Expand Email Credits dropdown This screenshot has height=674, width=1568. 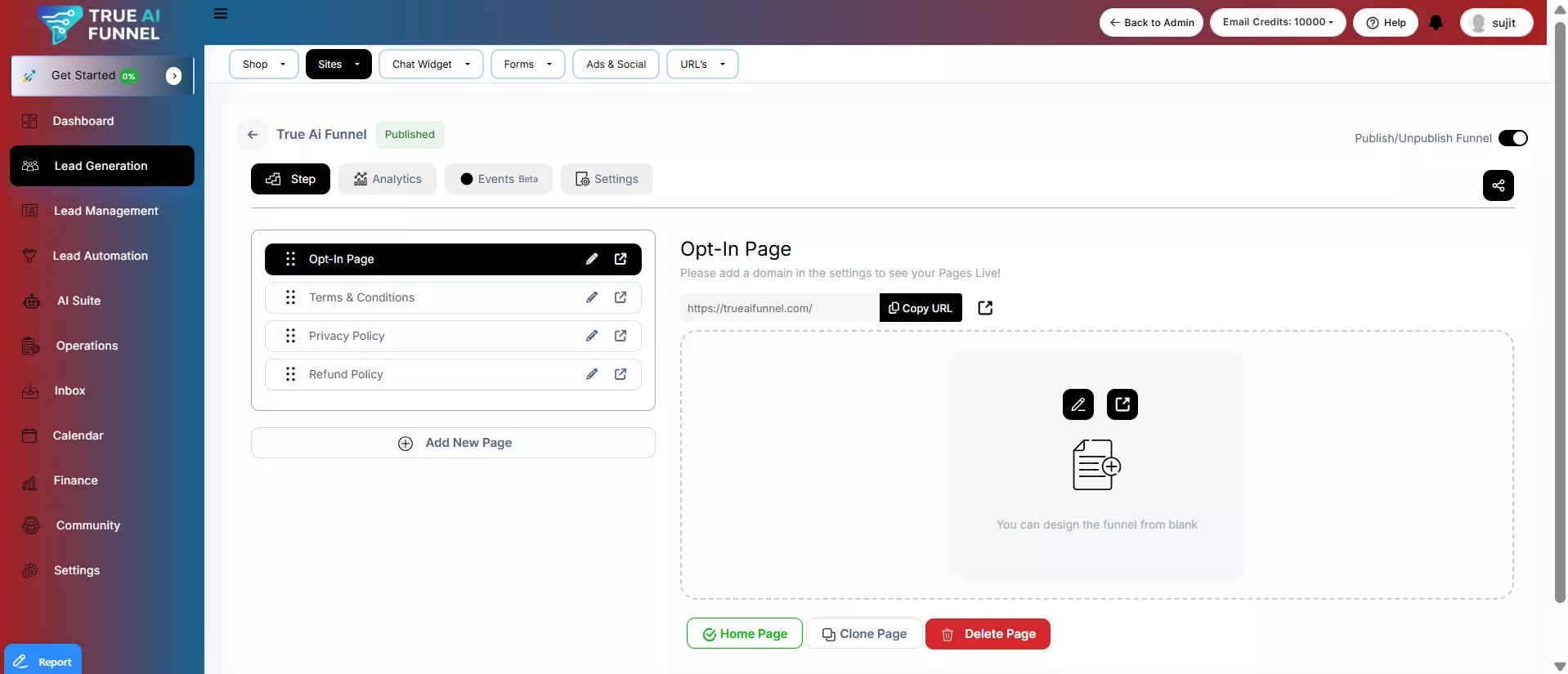coord(1277,22)
